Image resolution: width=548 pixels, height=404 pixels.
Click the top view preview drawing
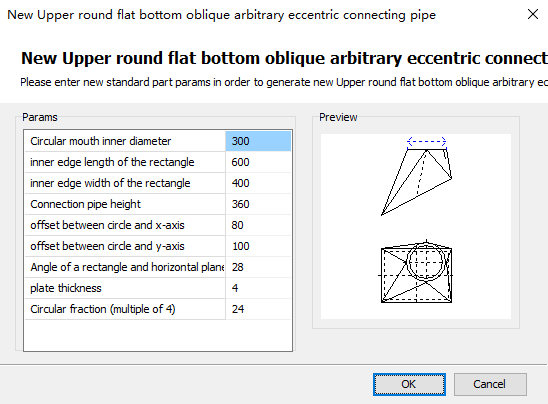pyautogui.click(x=416, y=272)
